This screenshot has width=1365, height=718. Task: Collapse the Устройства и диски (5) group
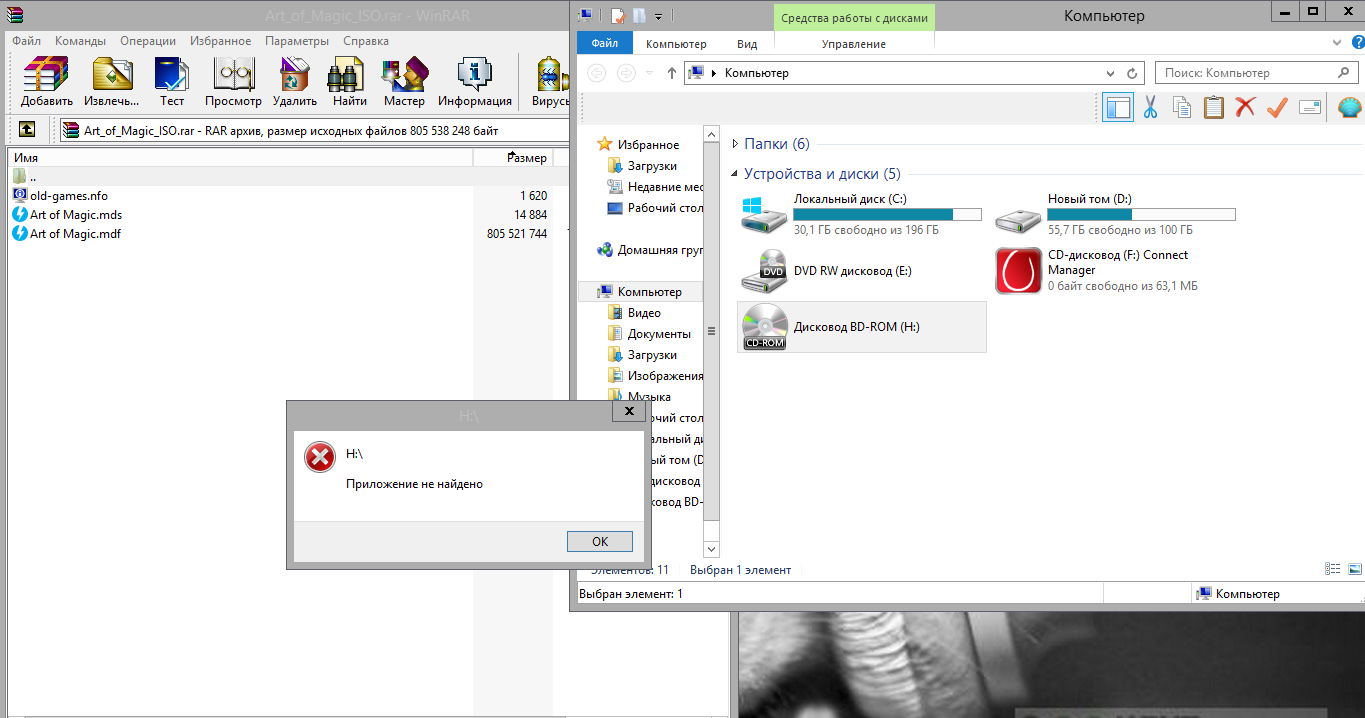(x=735, y=174)
